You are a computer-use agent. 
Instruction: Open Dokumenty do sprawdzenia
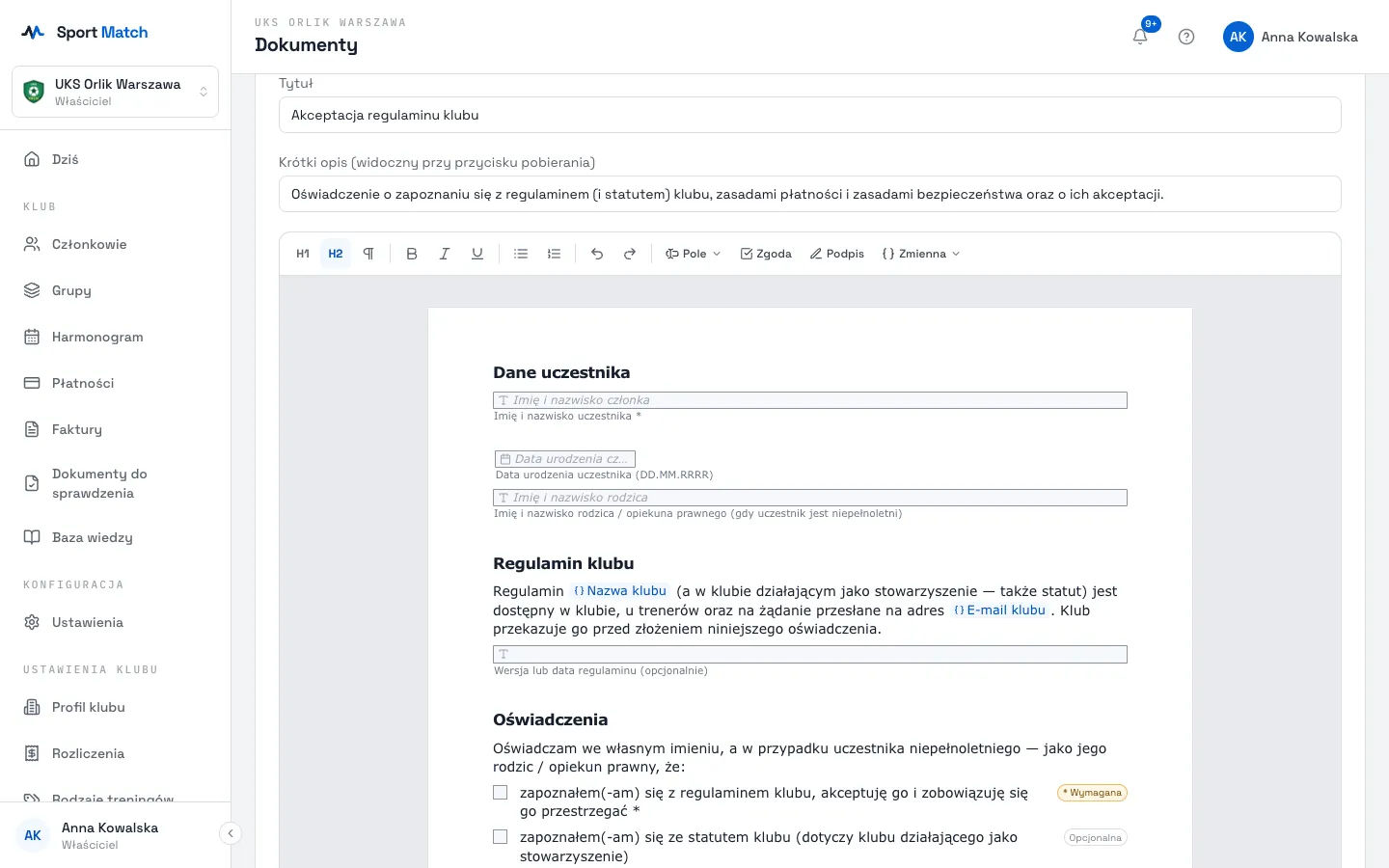coord(116,483)
